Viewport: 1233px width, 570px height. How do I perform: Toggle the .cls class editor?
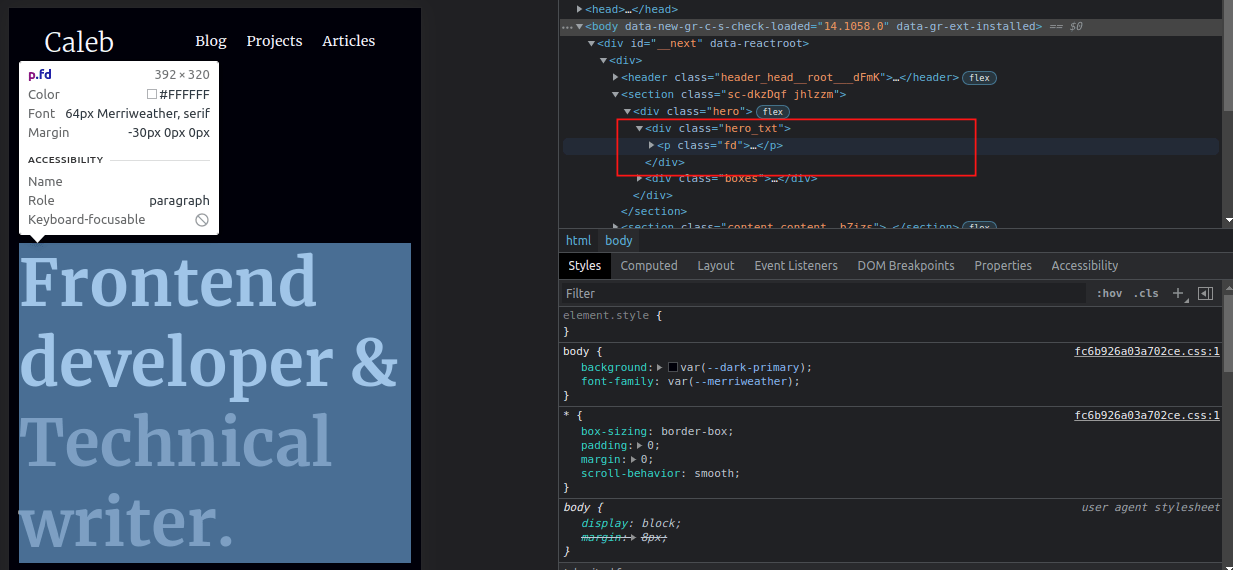1146,293
